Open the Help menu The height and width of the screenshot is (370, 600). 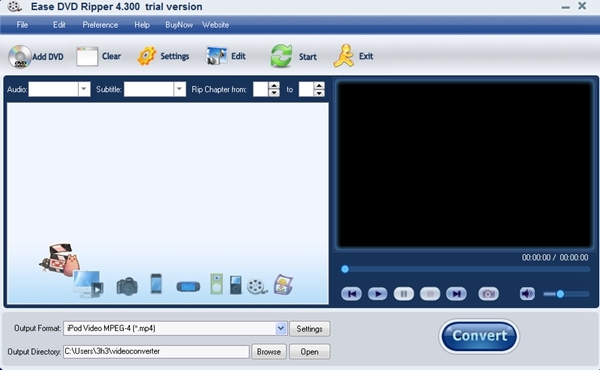tap(142, 25)
